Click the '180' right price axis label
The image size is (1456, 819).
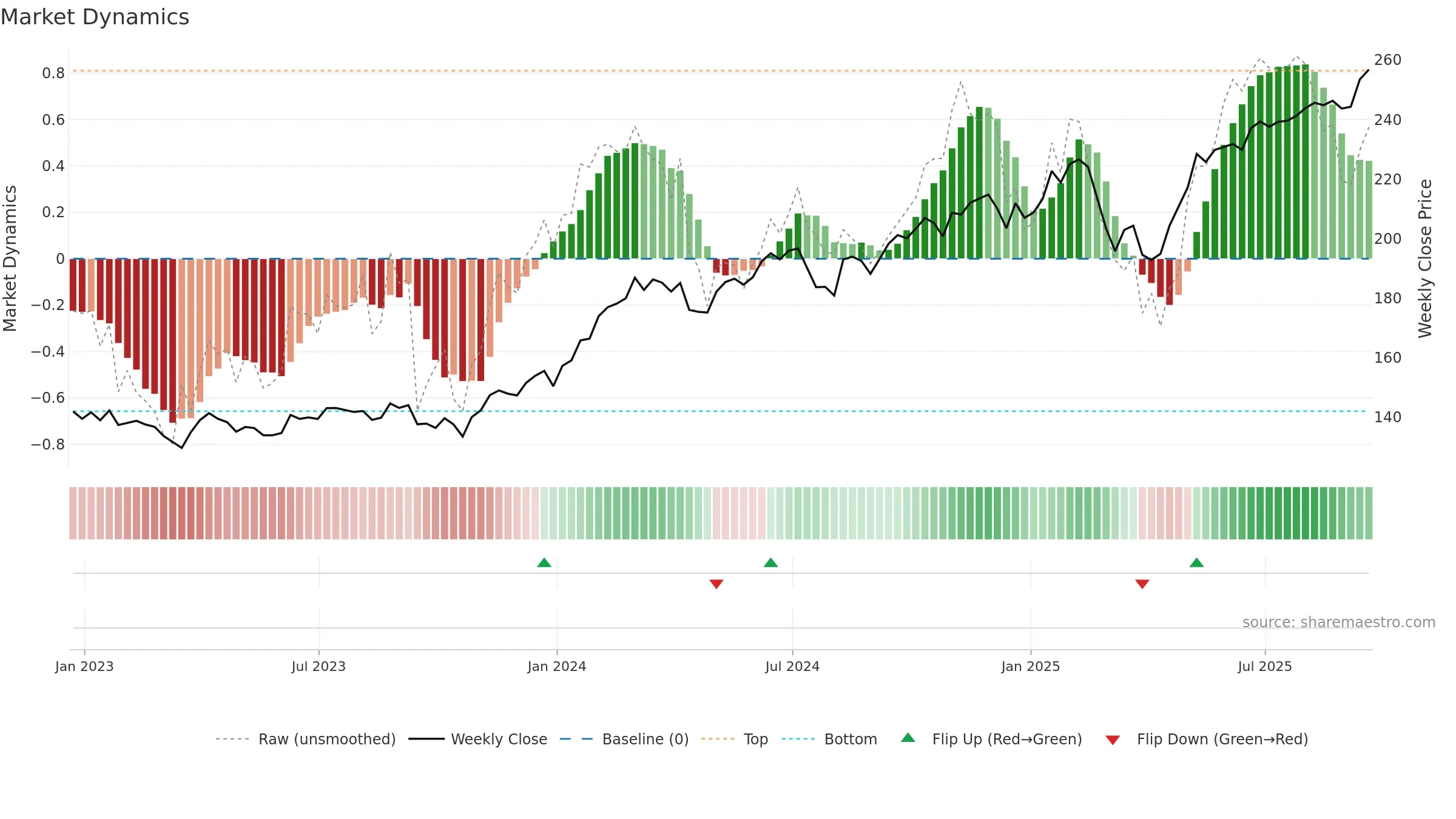click(x=1387, y=298)
